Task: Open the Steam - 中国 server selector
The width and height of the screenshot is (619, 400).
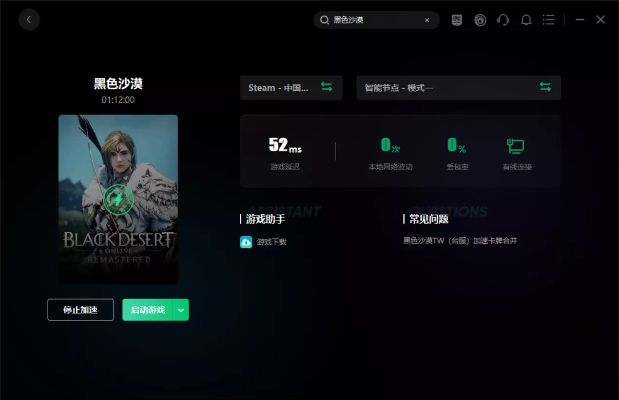Action: tap(291, 88)
